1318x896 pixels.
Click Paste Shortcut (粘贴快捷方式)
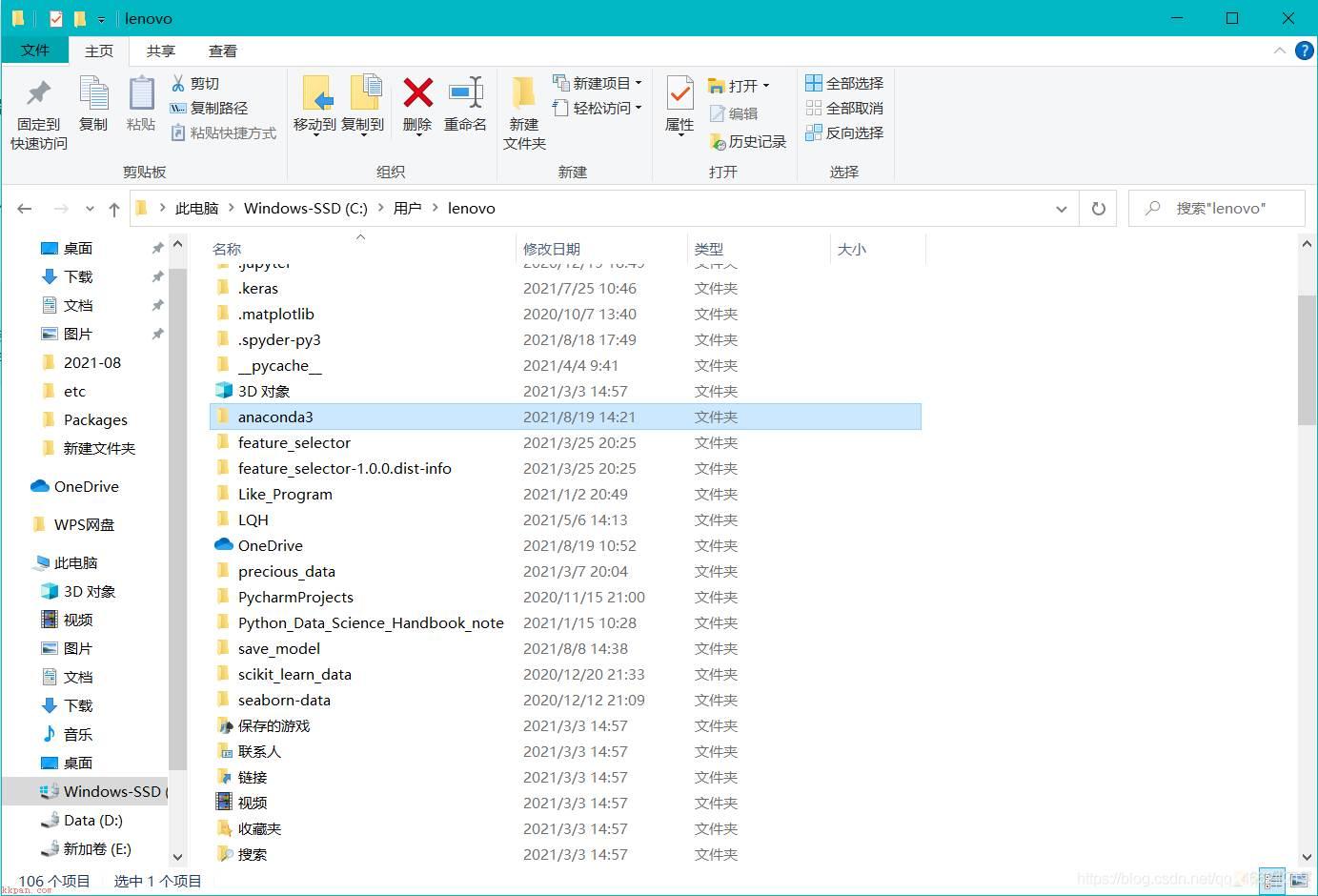pos(223,132)
